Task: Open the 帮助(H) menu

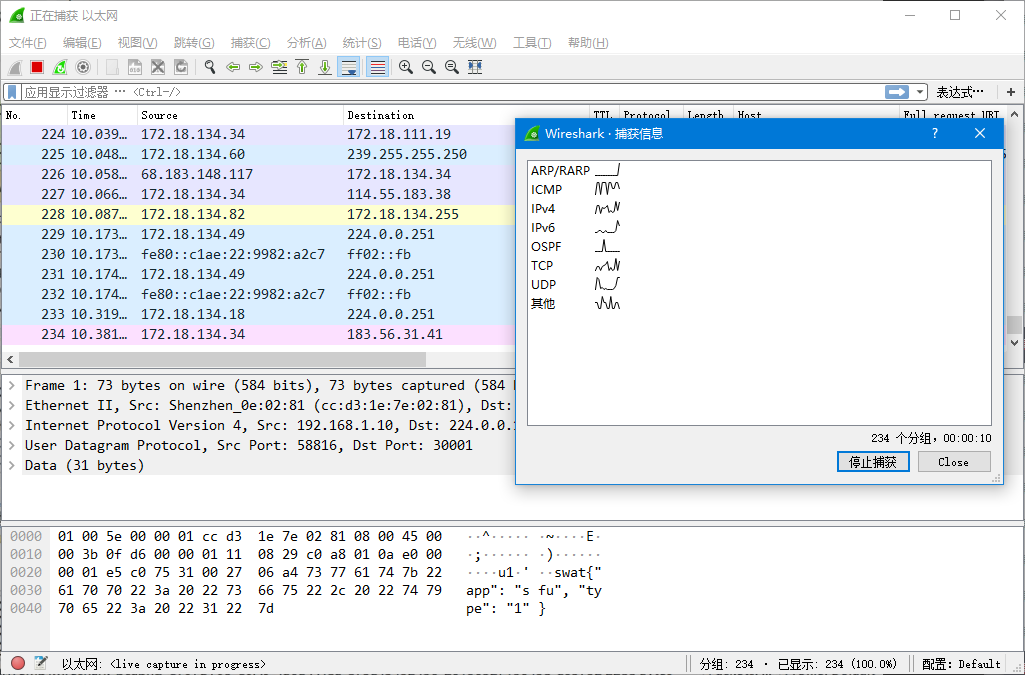Action: pos(588,42)
